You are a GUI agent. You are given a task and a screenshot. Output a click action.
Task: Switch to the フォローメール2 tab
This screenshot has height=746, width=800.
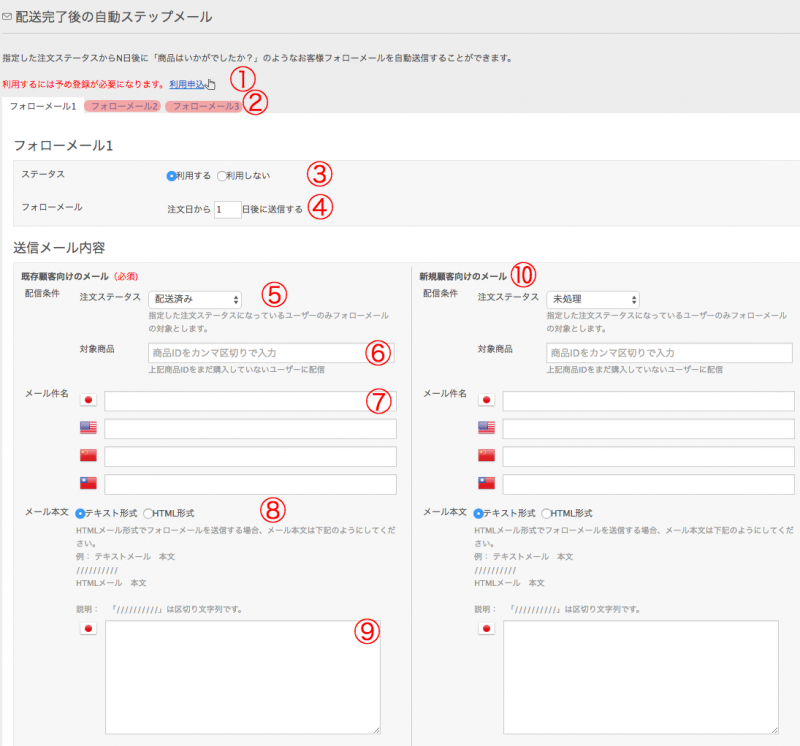coord(123,106)
